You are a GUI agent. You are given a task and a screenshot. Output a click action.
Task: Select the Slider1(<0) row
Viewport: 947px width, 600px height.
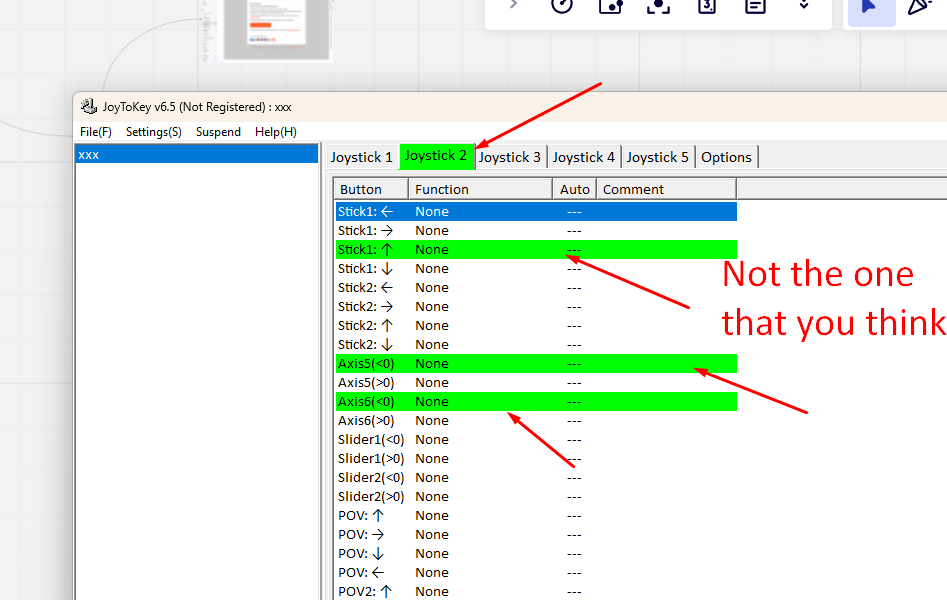(x=536, y=440)
